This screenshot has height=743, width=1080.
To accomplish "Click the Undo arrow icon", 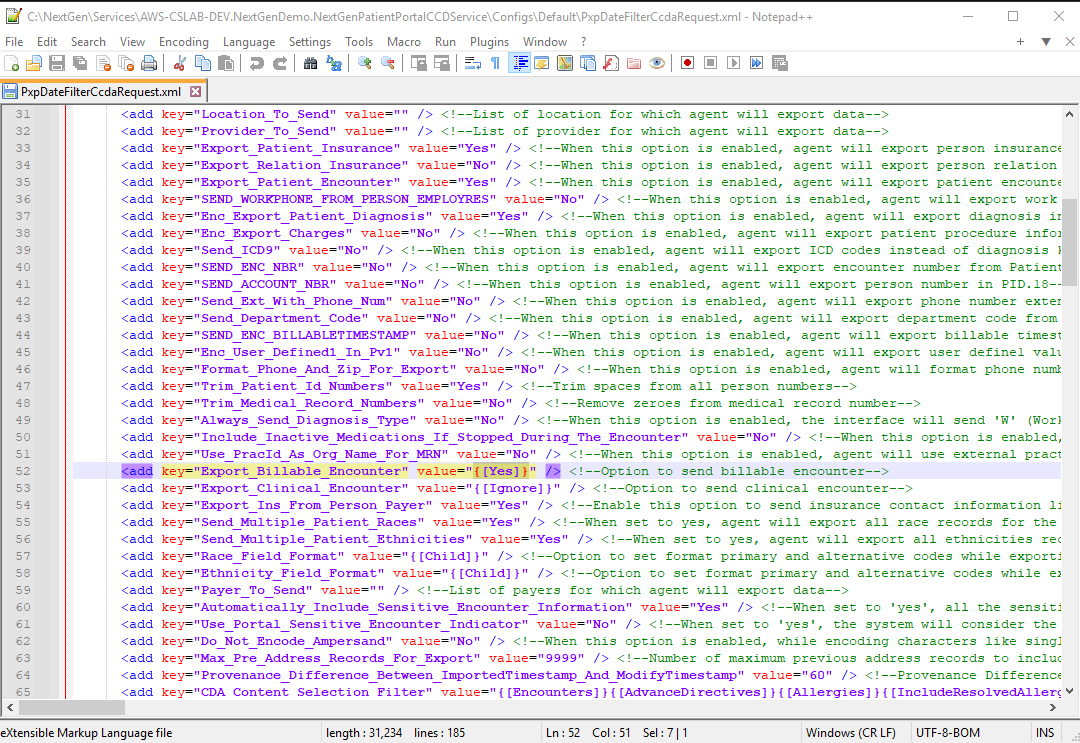I will pyautogui.click(x=257, y=63).
